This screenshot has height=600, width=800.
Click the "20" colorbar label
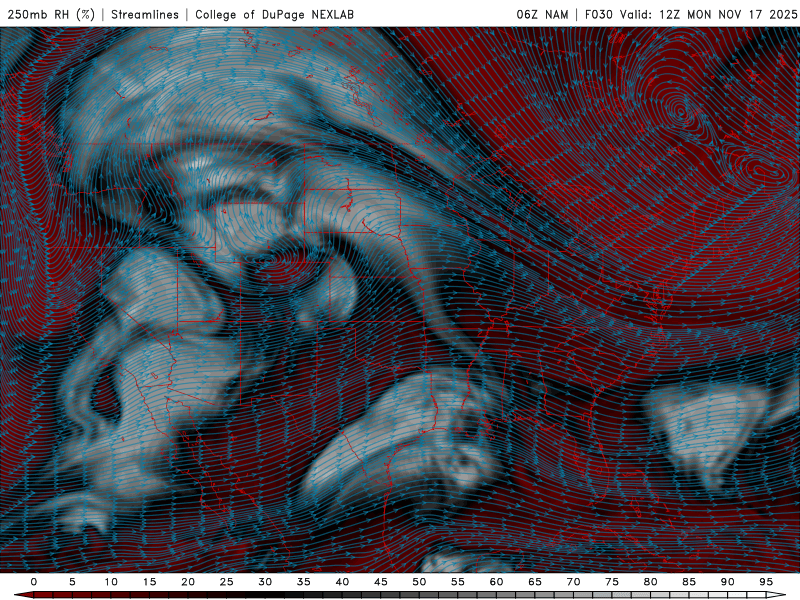pos(188,582)
